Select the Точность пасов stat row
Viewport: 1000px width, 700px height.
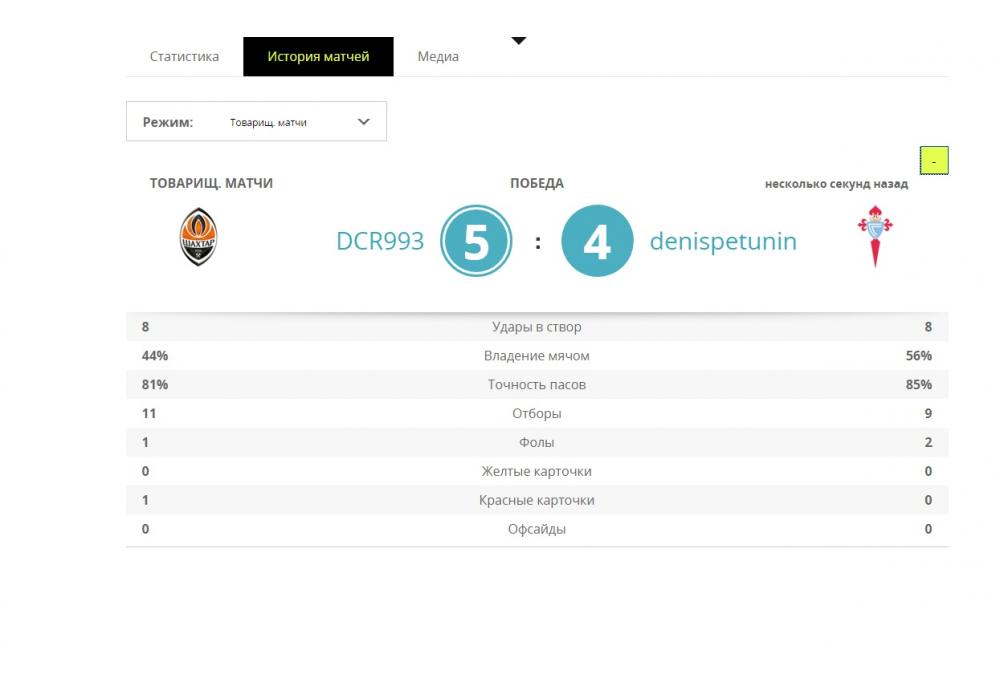click(537, 385)
